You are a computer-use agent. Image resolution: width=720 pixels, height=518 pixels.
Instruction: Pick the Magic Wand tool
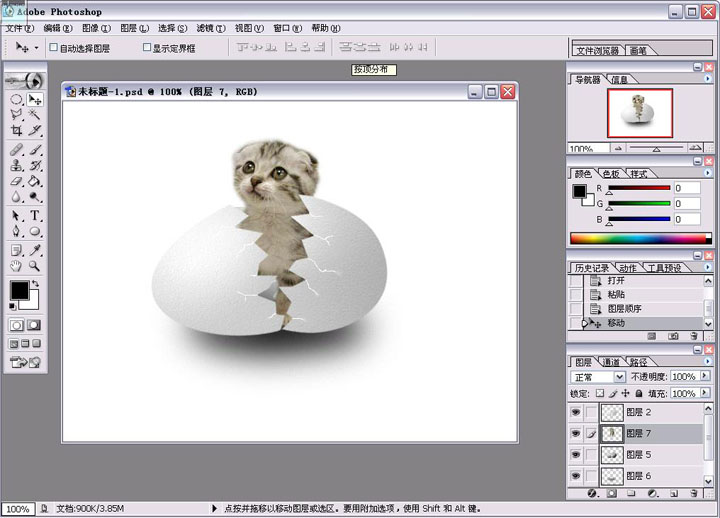[35, 115]
